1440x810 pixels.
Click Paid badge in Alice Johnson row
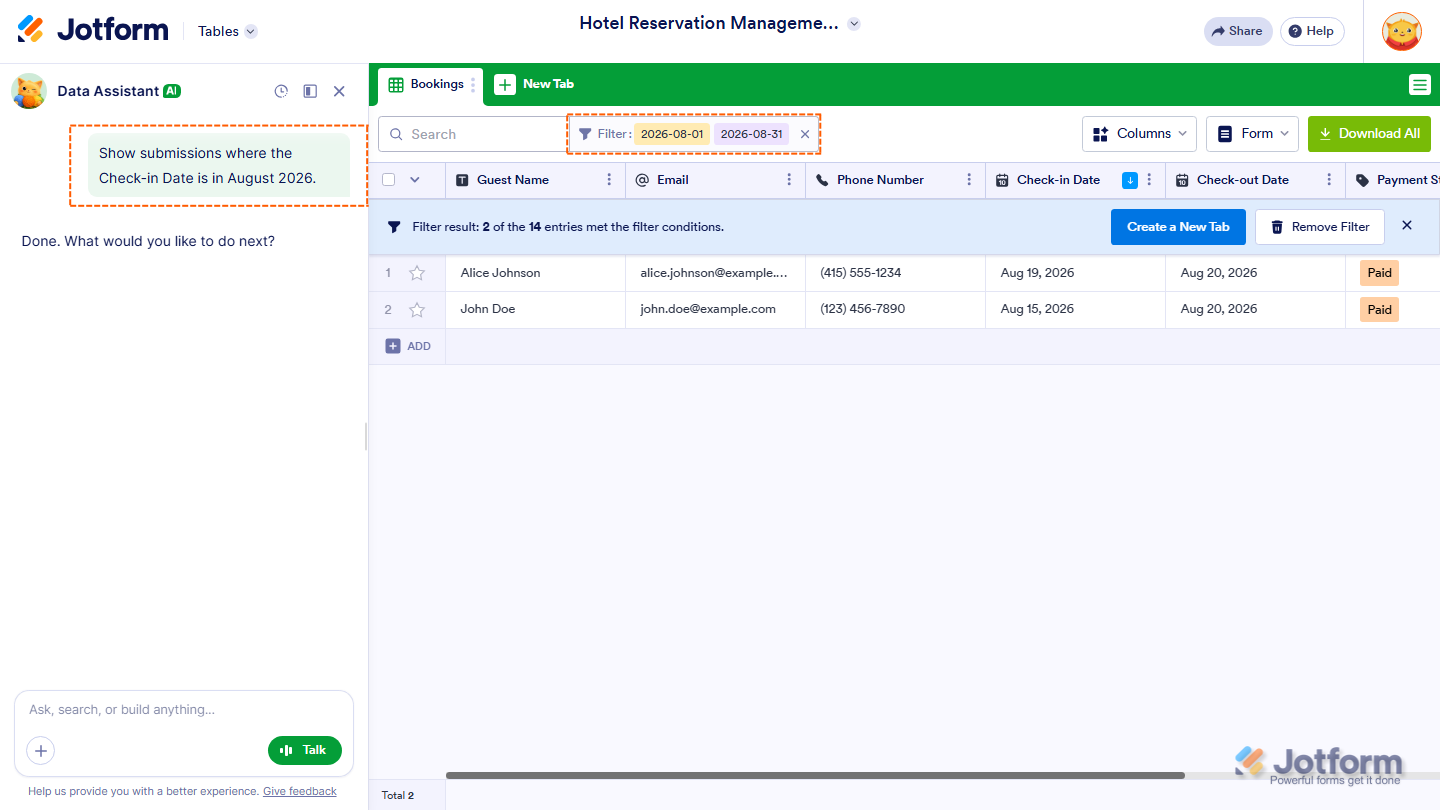coord(1379,273)
